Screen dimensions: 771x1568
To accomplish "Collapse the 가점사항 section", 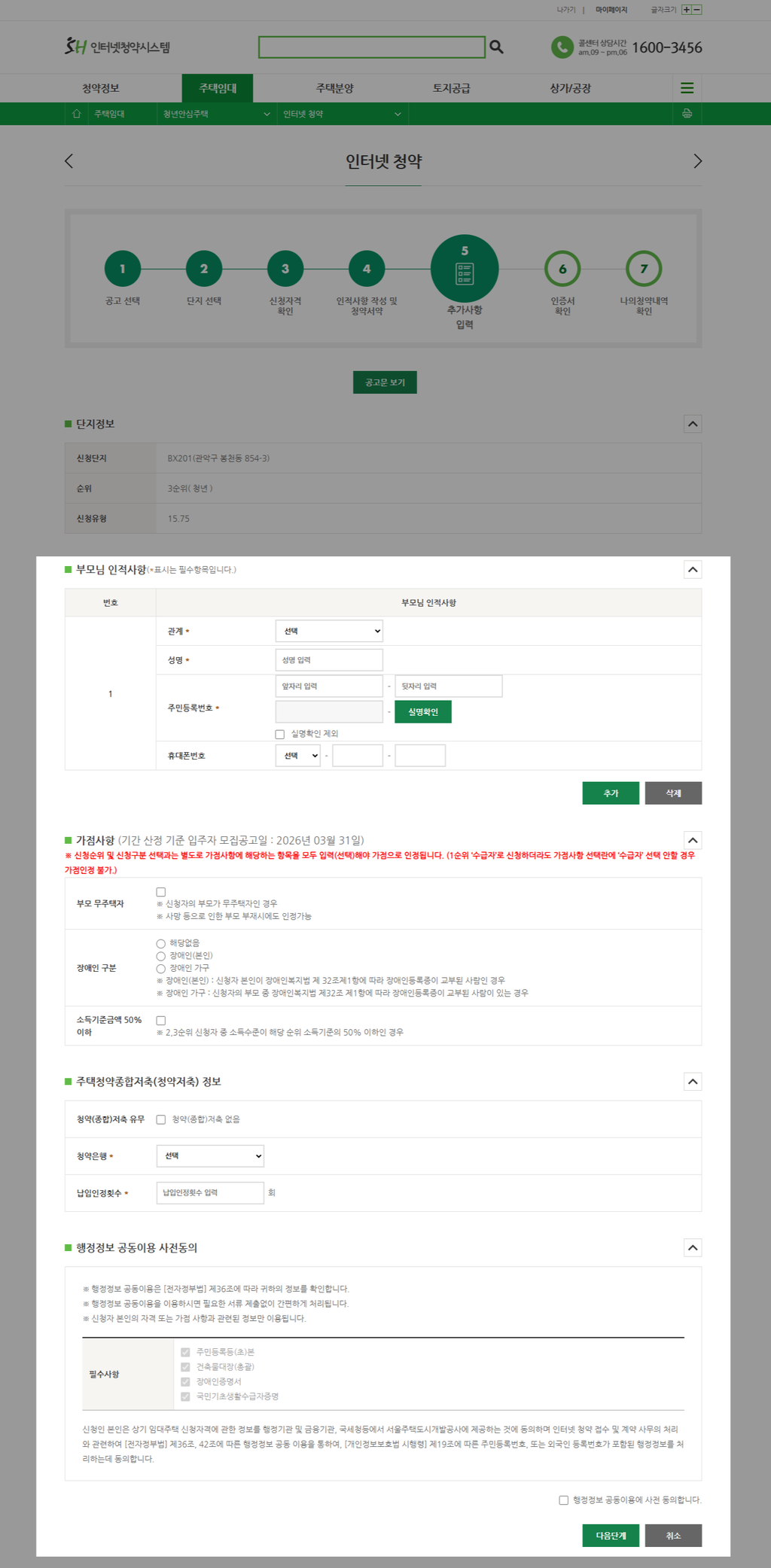I will point(693,840).
